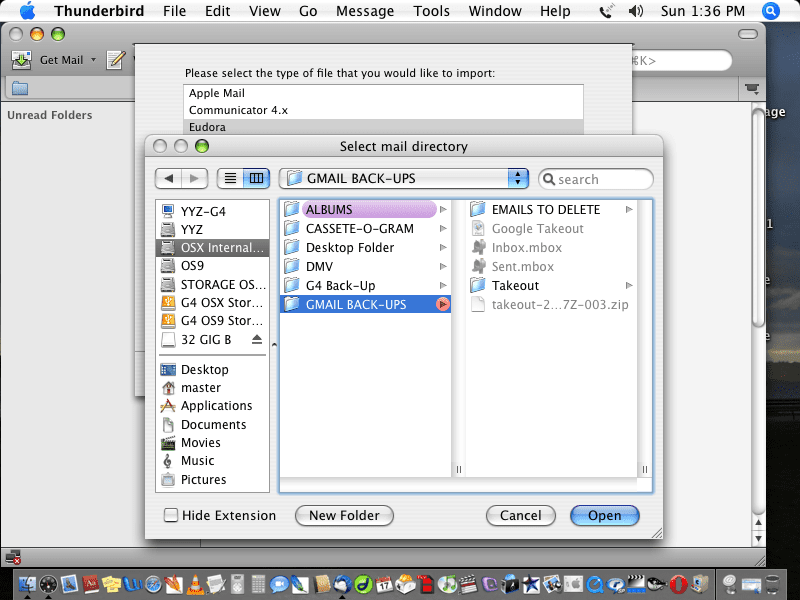Click the Get Mail toolbar icon
Screen dimensions: 800x600
click(21, 60)
